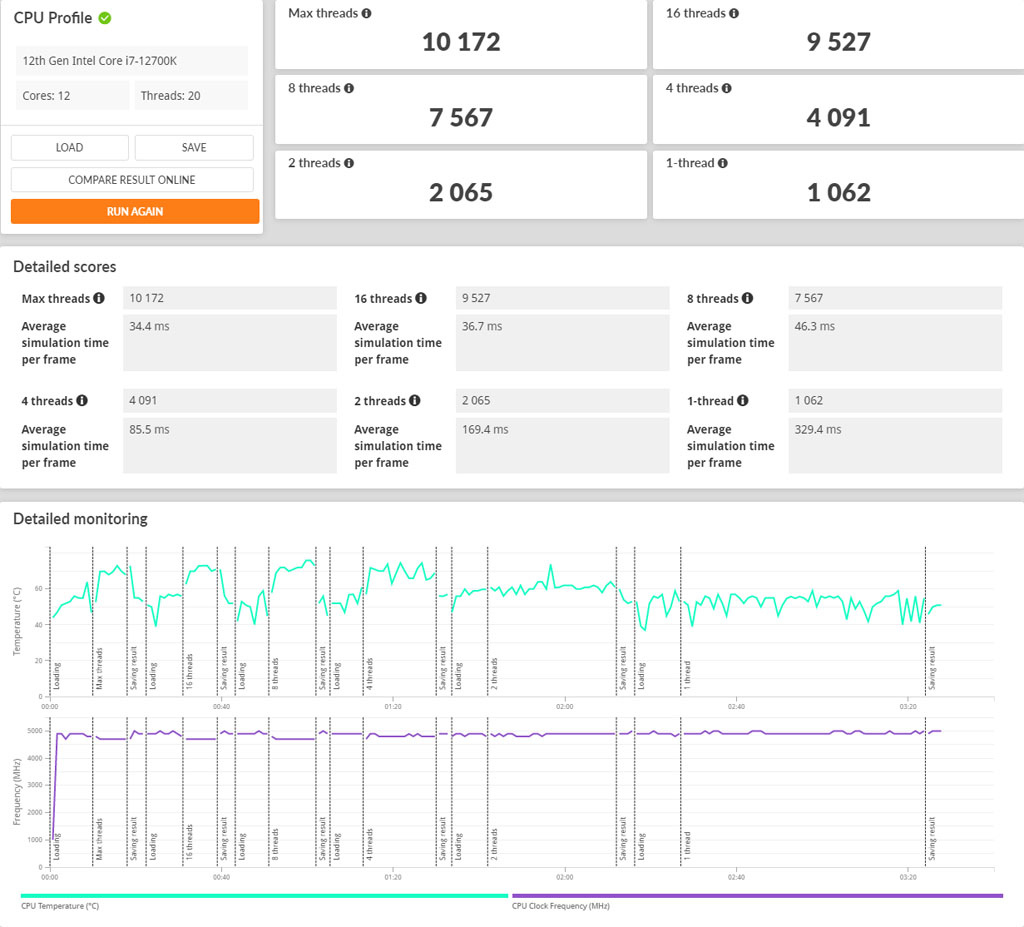Open Max threads info icon in Detailed scores
Image resolution: width=1024 pixels, height=927 pixels.
[99, 298]
